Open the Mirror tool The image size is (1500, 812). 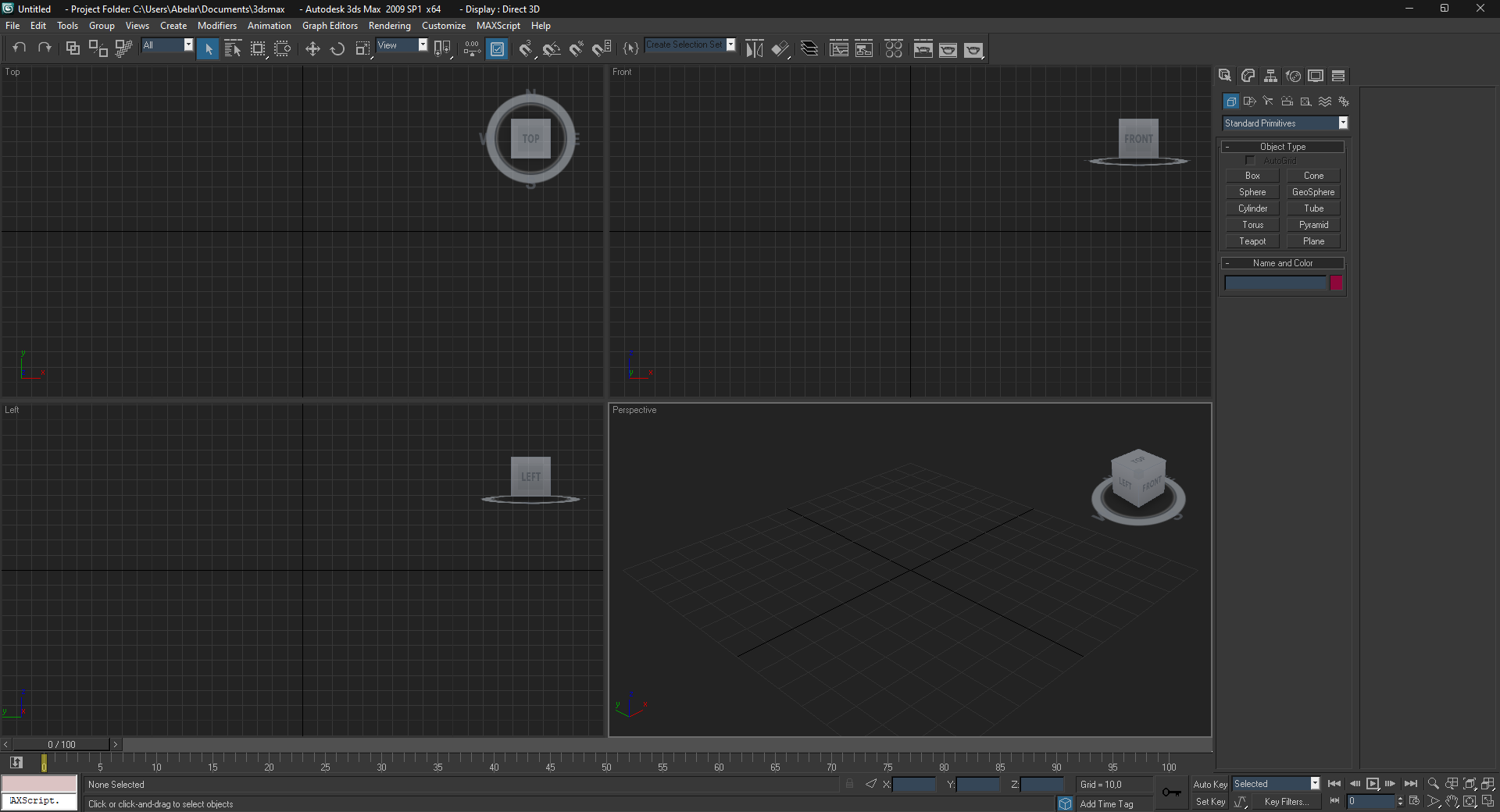pyautogui.click(x=754, y=48)
